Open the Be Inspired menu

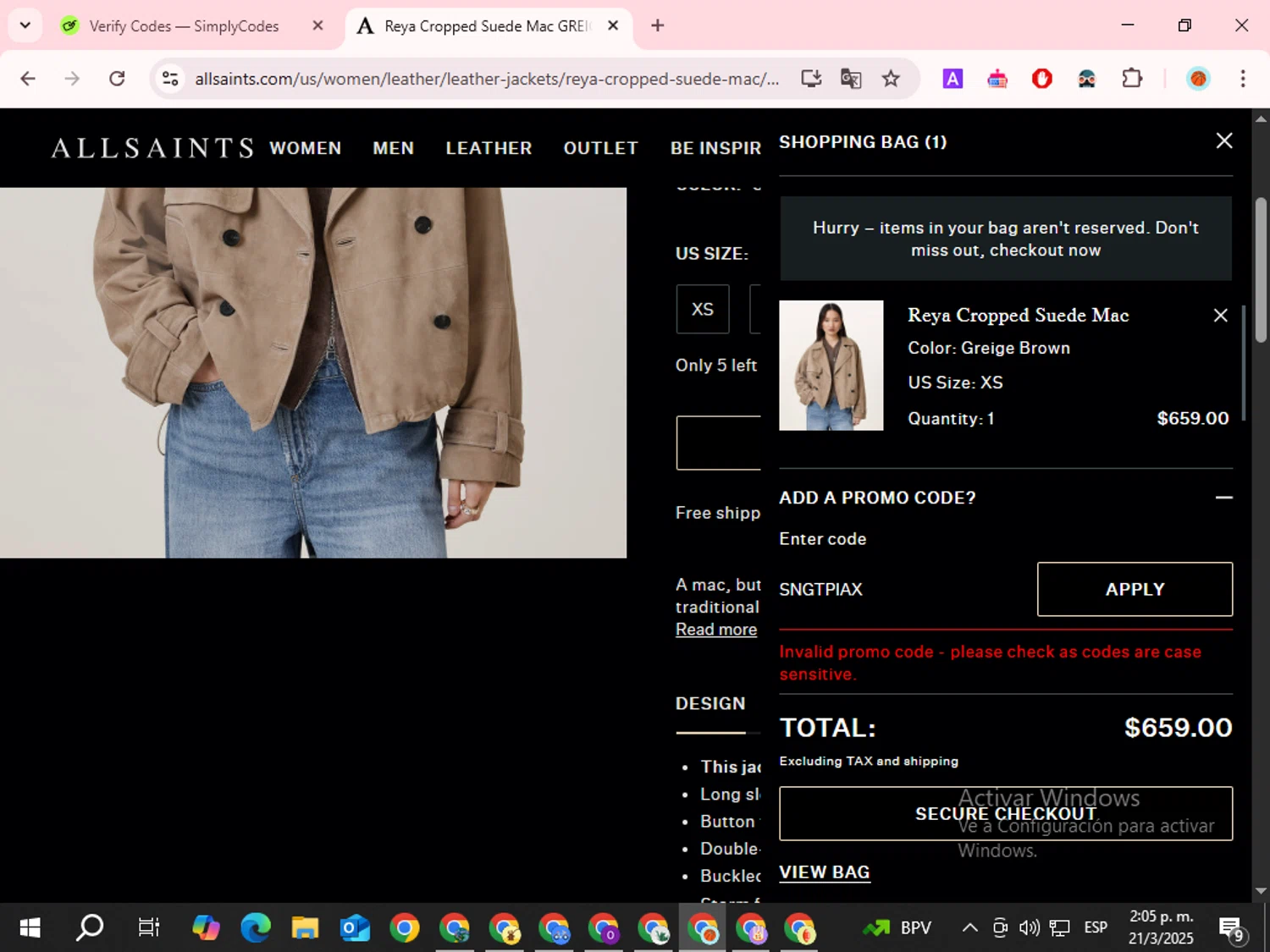(x=715, y=148)
